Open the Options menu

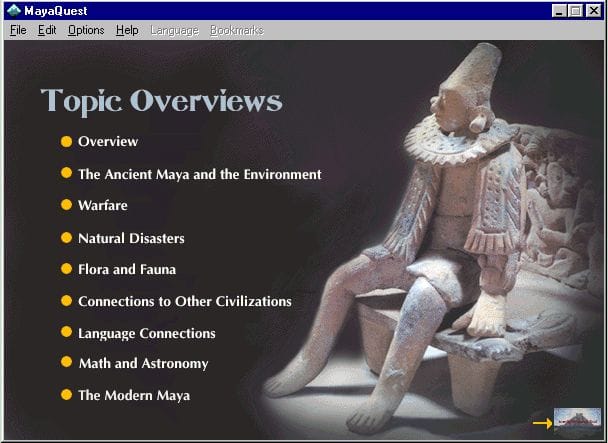click(86, 30)
